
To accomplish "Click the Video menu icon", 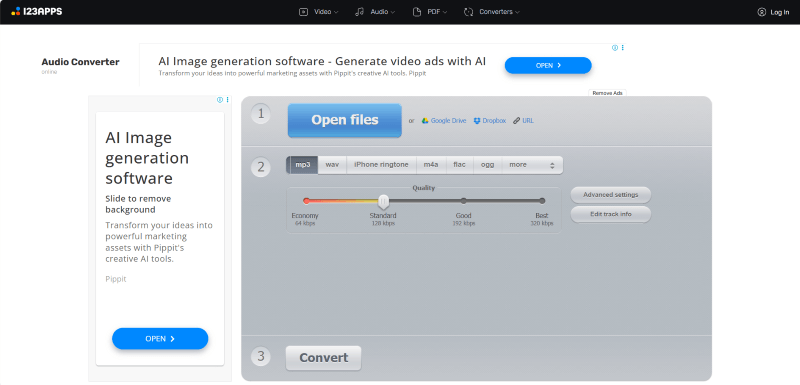I will [304, 12].
